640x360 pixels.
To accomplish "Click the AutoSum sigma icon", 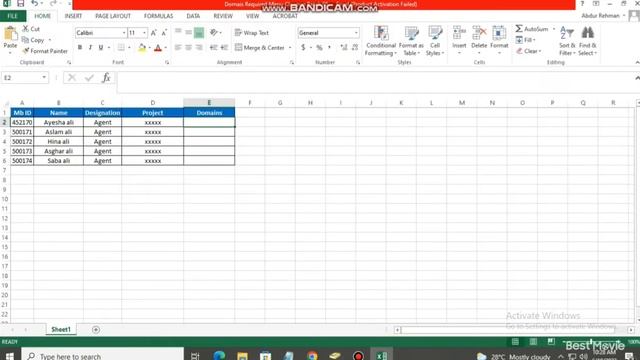I will tap(519, 29).
